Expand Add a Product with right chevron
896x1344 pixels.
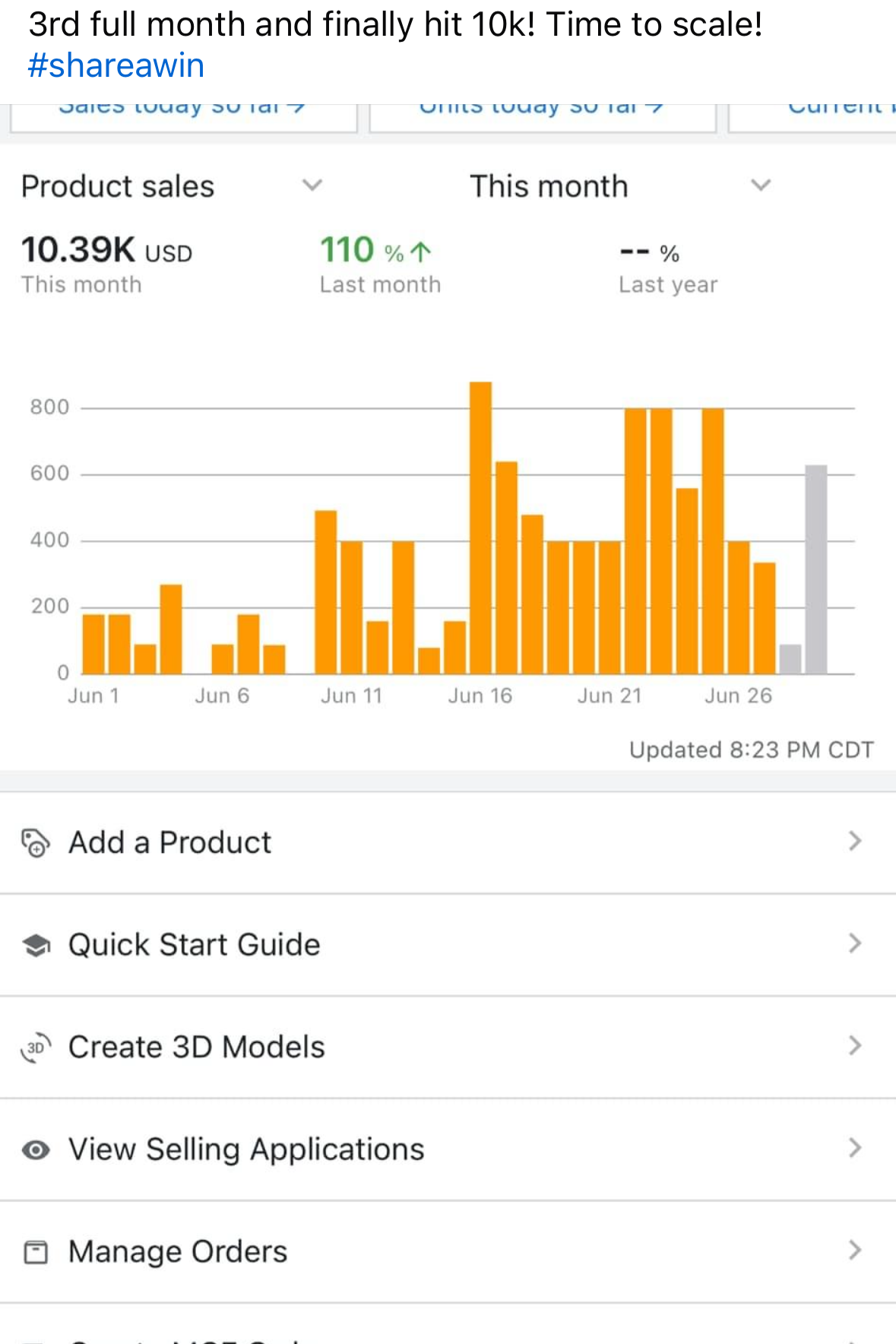(855, 842)
